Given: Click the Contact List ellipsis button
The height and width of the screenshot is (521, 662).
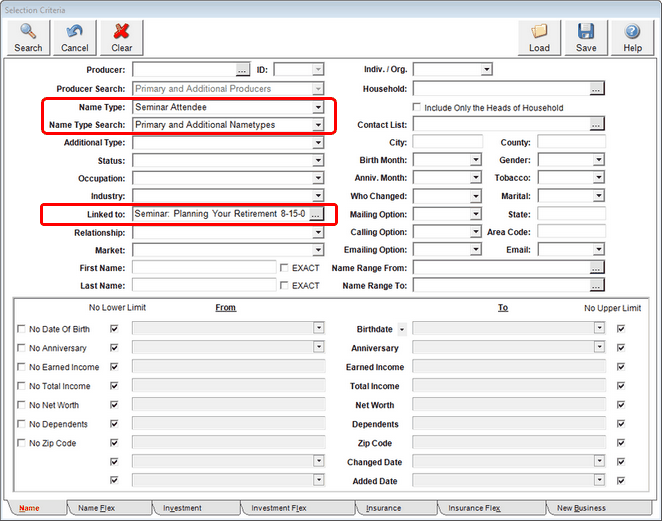Looking at the screenshot, I should pyautogui.click(x=597, y=125).
